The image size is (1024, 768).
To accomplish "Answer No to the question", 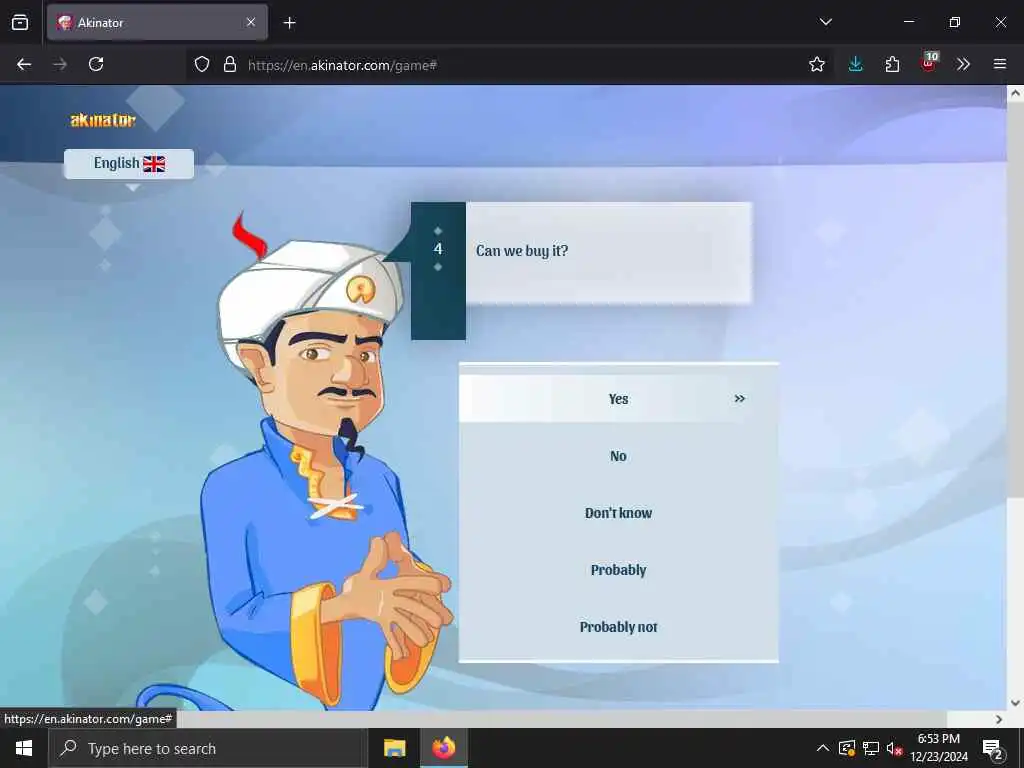I will click(618, 456).
